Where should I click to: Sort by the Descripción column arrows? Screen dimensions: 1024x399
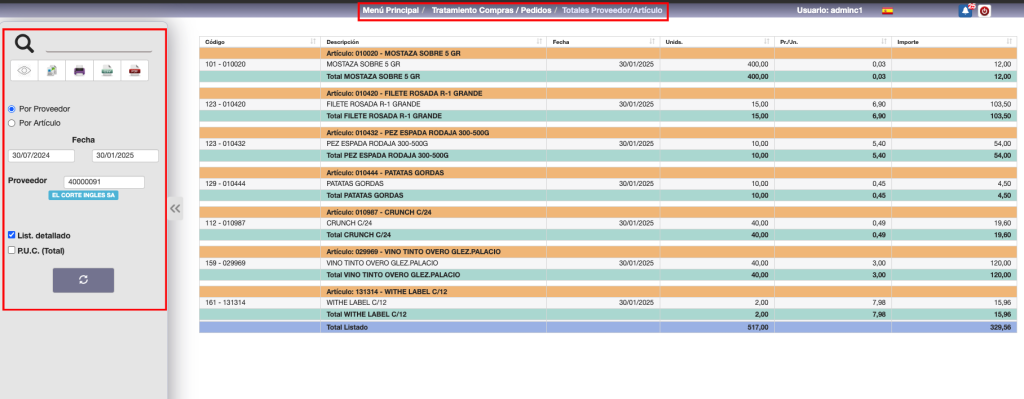tap(539, 41)
